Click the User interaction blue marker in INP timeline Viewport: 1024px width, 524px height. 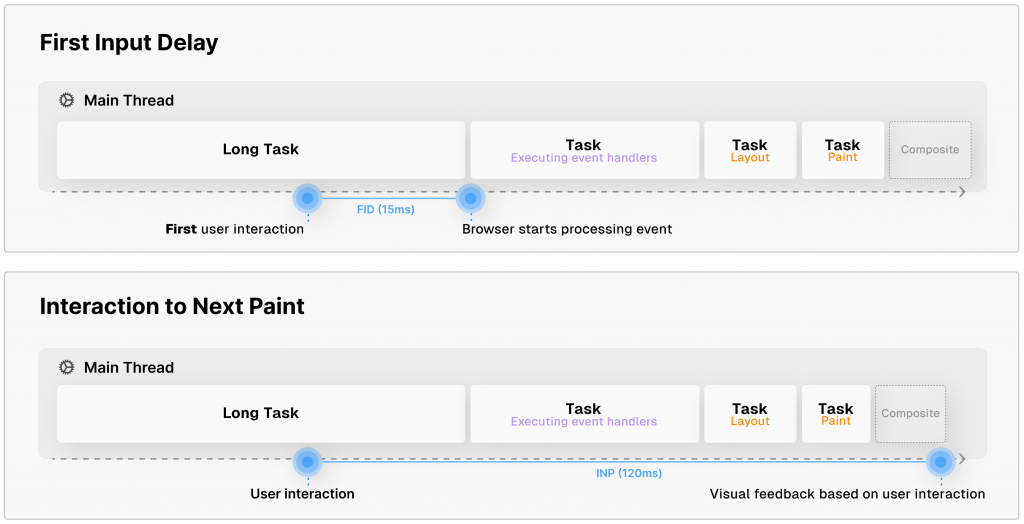pyautogui.click(x=307, y=462)
